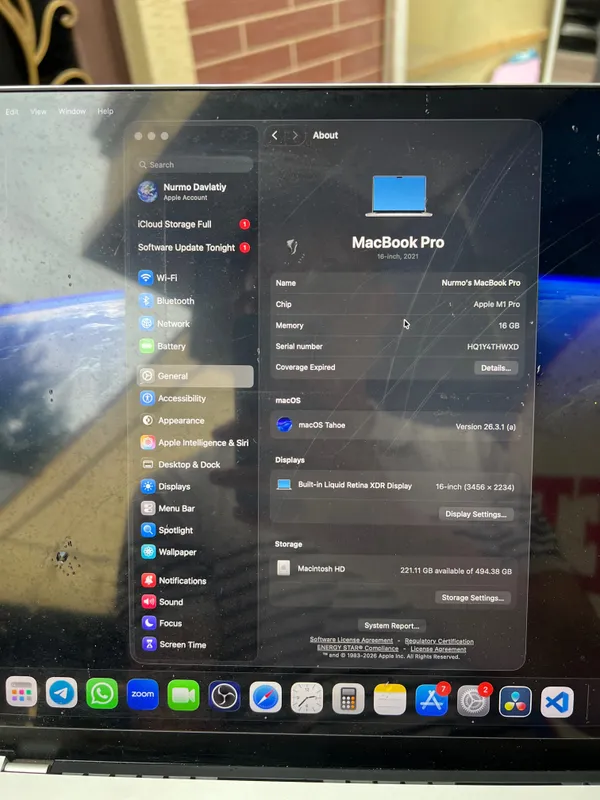This screenshot has height=800, width=600.
Task: Open FaceTime from the Dock
Action: pyautogui.click(x=183, y=695)
